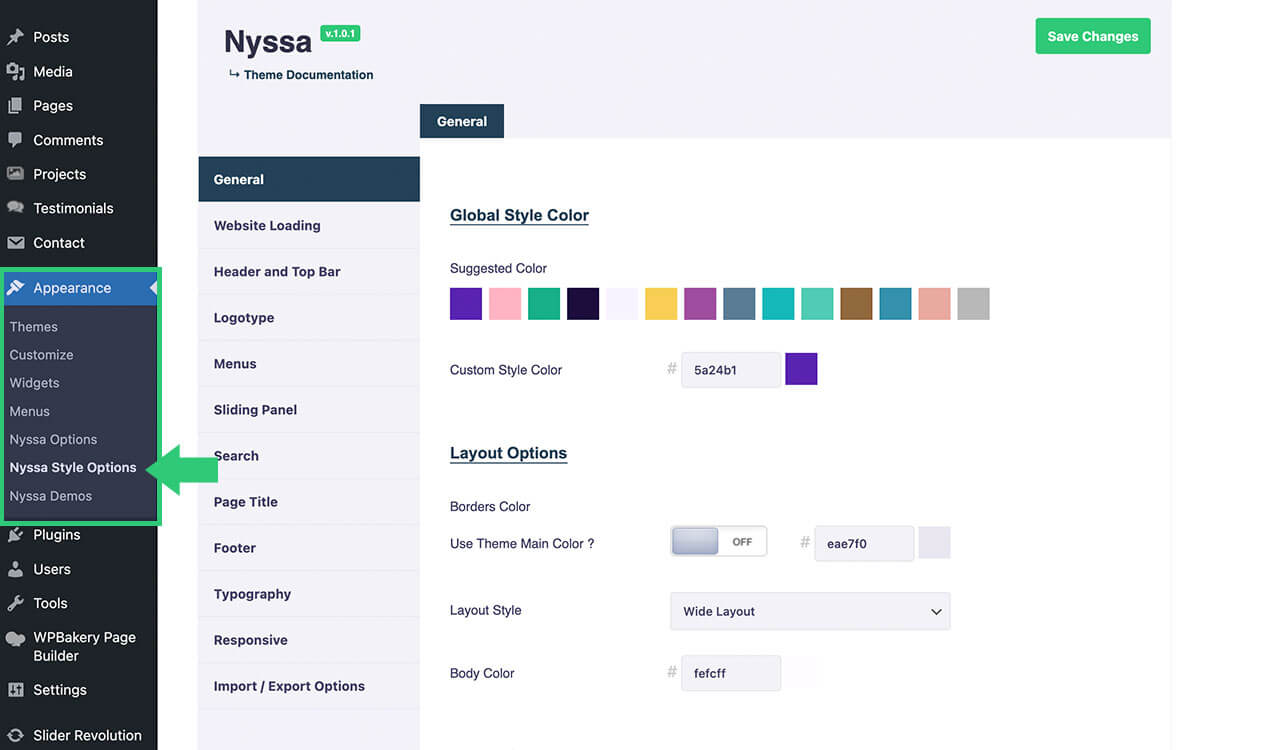The height and width of the screenshot is (750, 1265).
Task: Open the Layout Style dropdown
Action: (809, 611)
